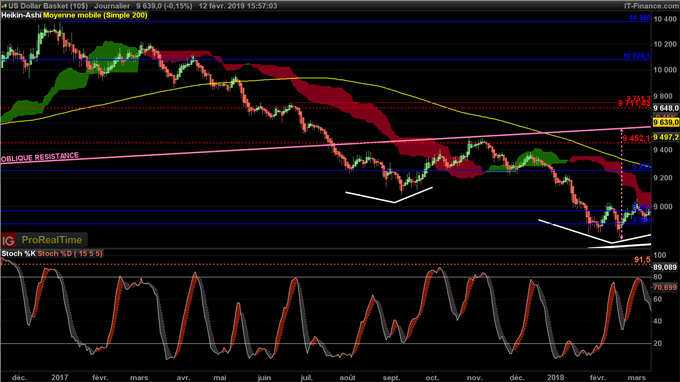Click the 12 févr. 2019 15:57:03 timestamp
680x382 pixels.
point(238,6)
